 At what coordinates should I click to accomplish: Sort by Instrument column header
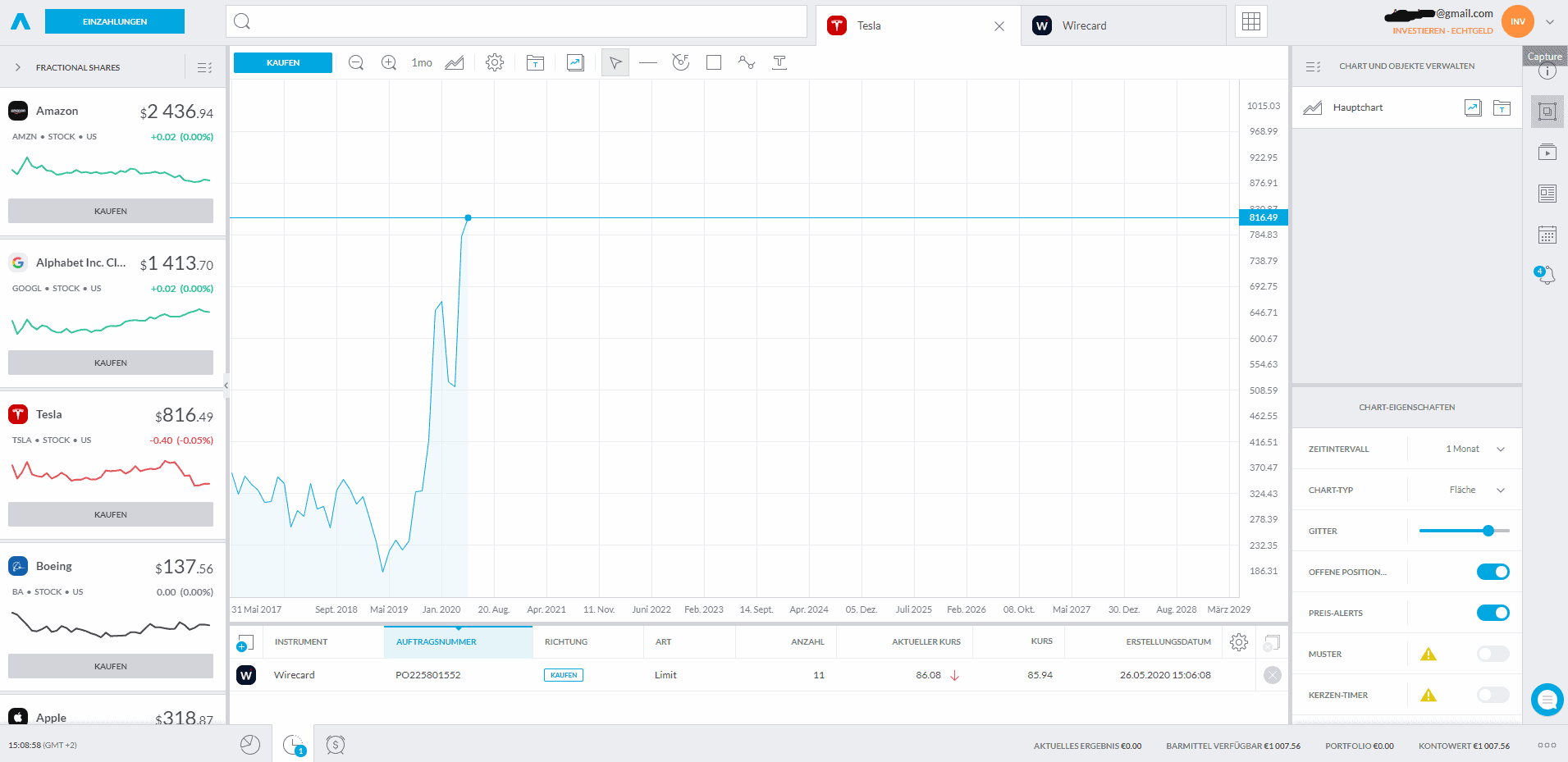(301, 642)
